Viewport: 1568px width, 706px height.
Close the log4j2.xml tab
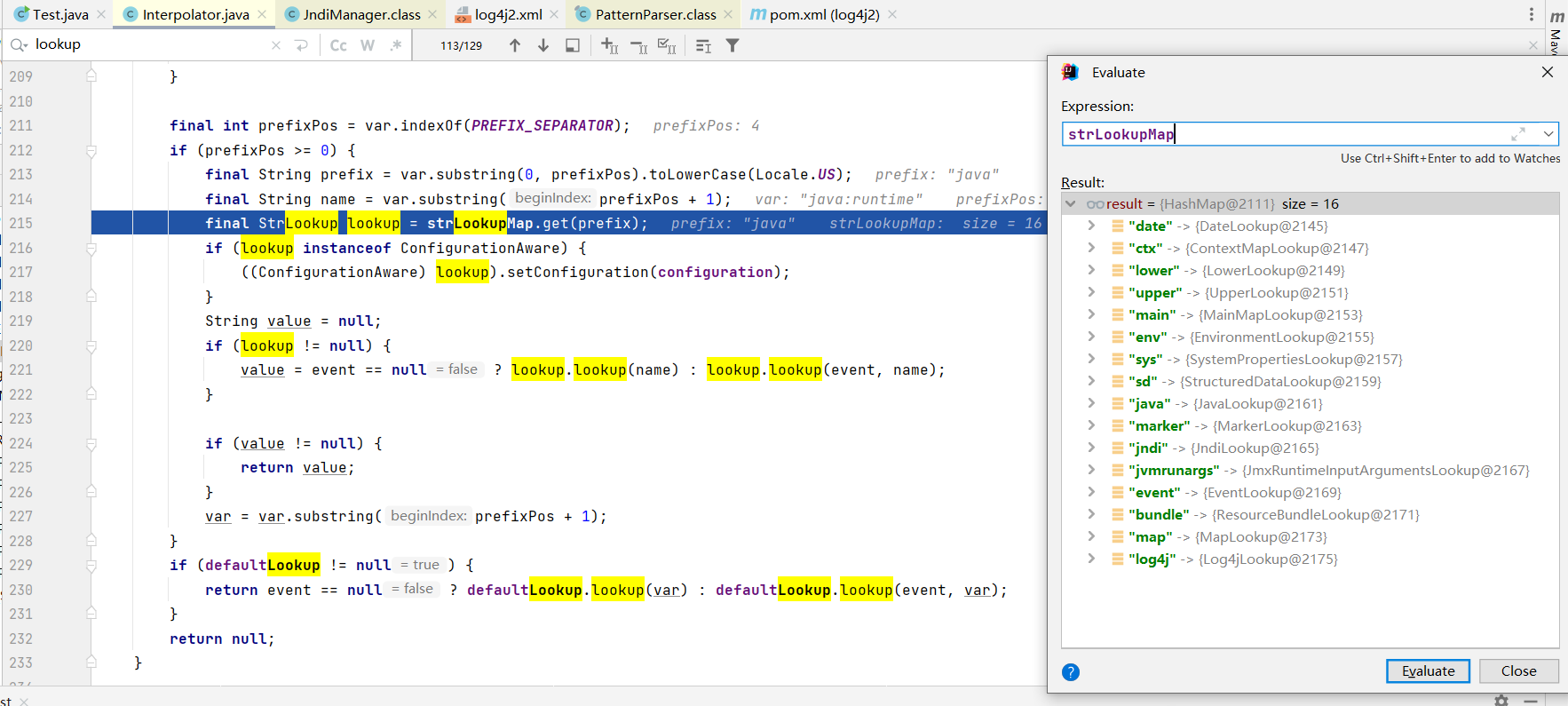point(554,14)
